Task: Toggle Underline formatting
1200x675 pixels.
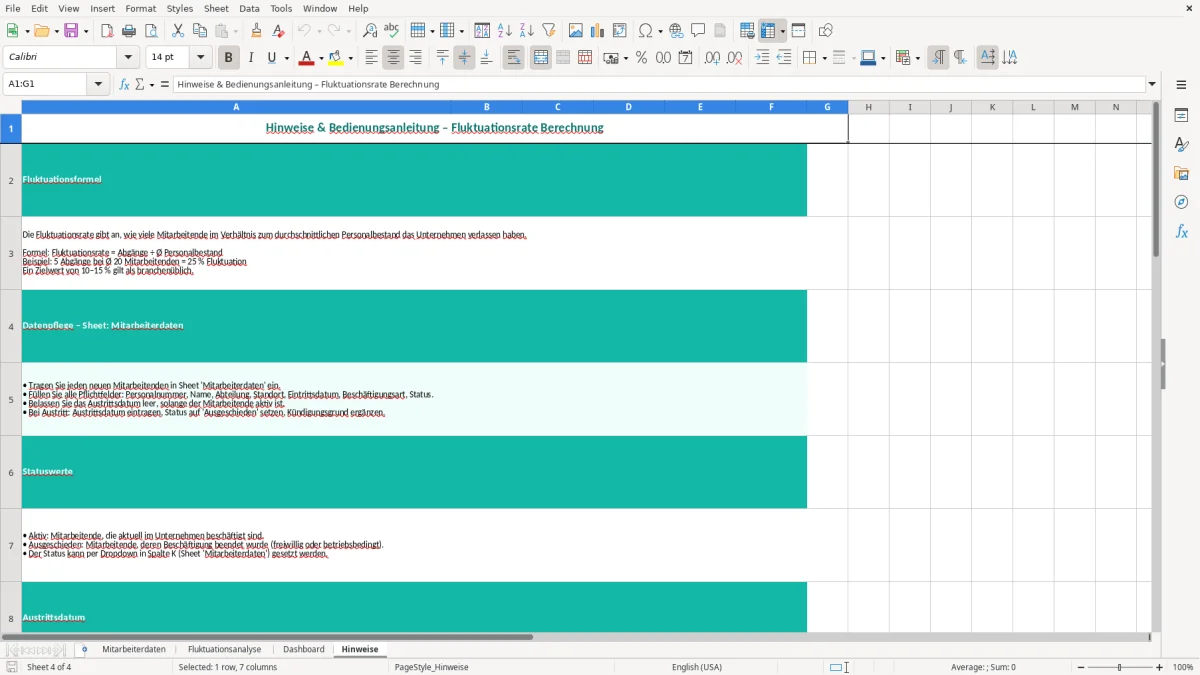Action: point(271,58)
